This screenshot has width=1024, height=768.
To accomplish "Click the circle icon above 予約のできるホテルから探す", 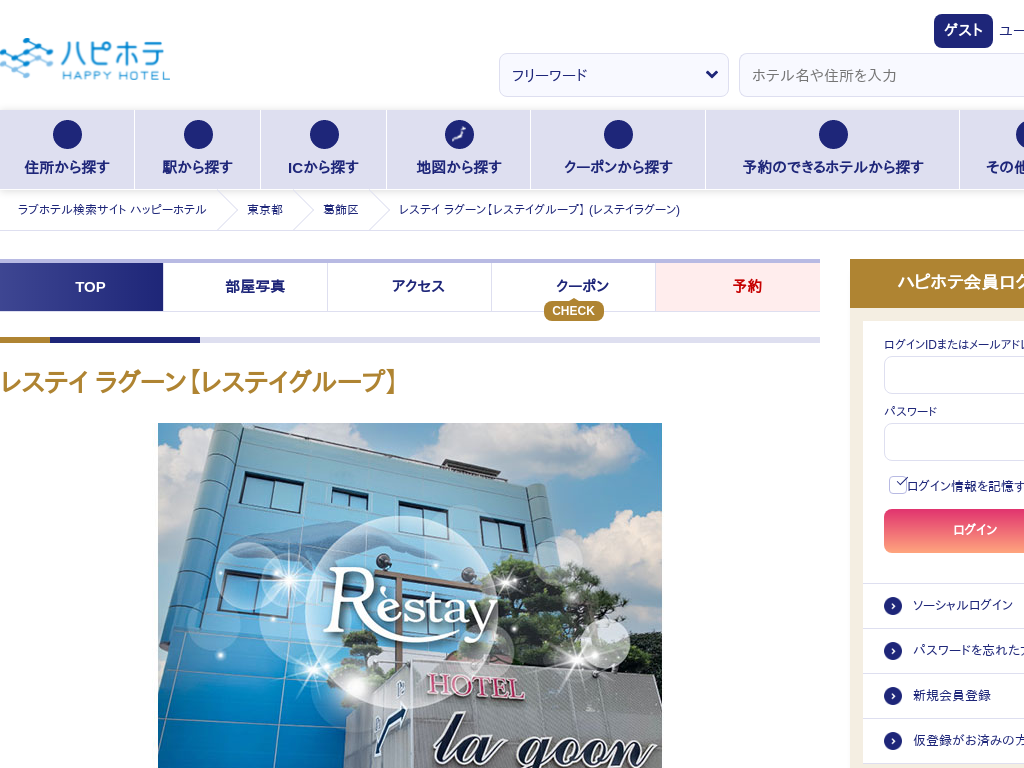I will tap(833, 135).
